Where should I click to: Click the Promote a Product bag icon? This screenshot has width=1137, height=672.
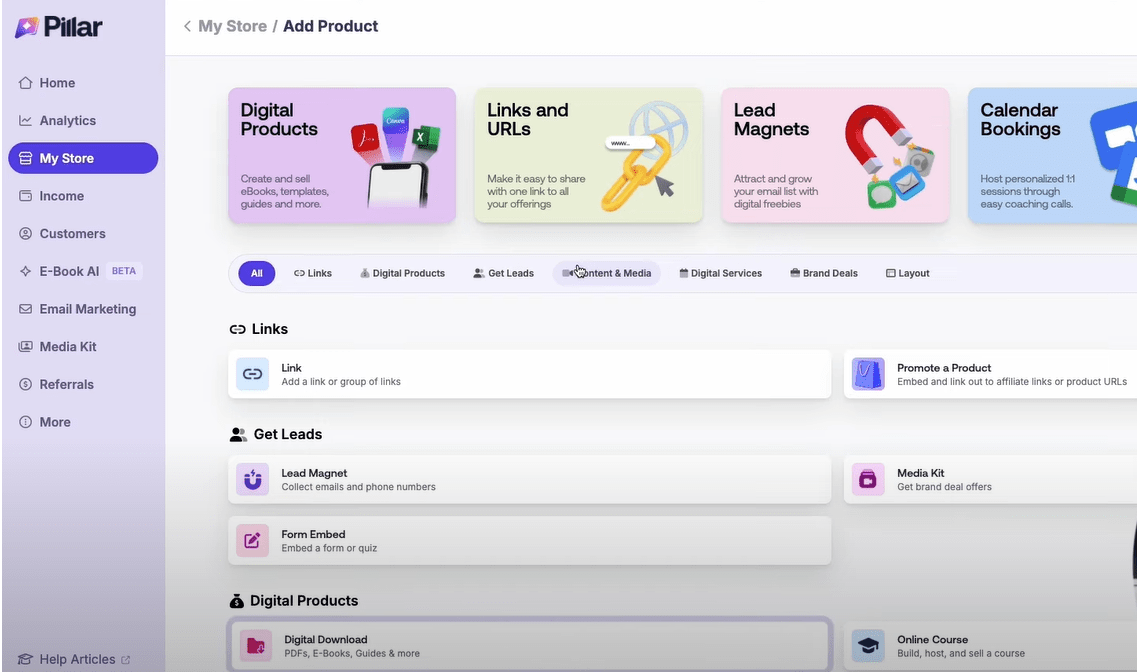tap(868, 374)
